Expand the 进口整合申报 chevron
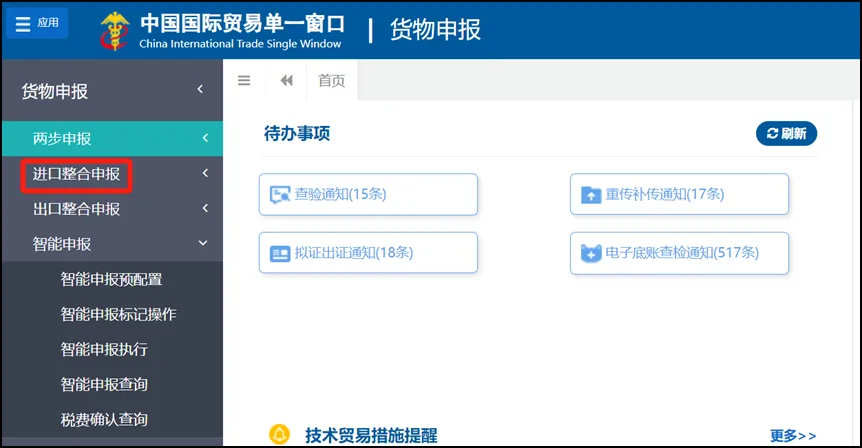Image resolution: width=862 pixels, height=448 pixels. pos(205,173)
